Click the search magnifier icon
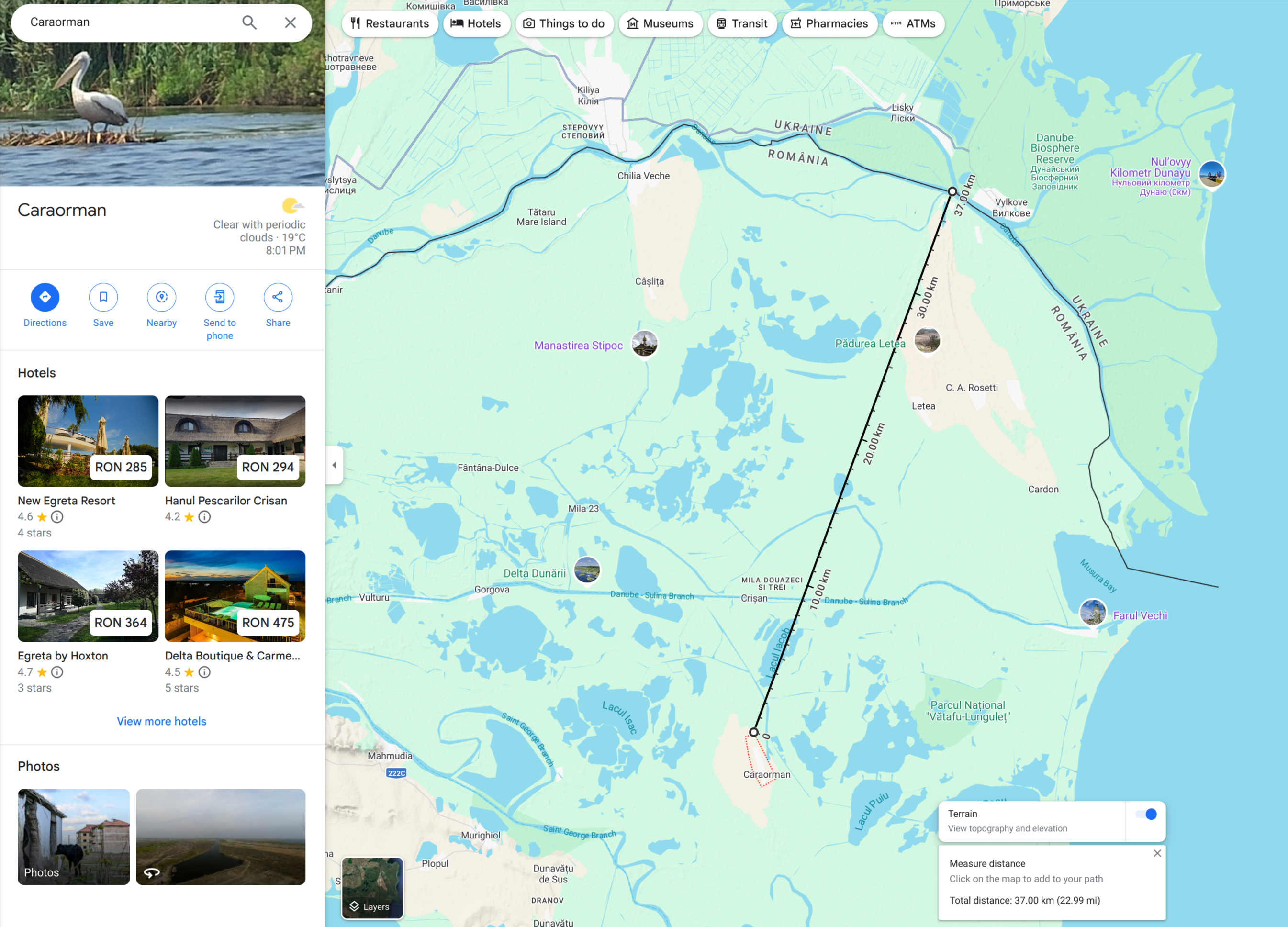1288x927 pixels. pyautogui.click(x=249, y=22)
